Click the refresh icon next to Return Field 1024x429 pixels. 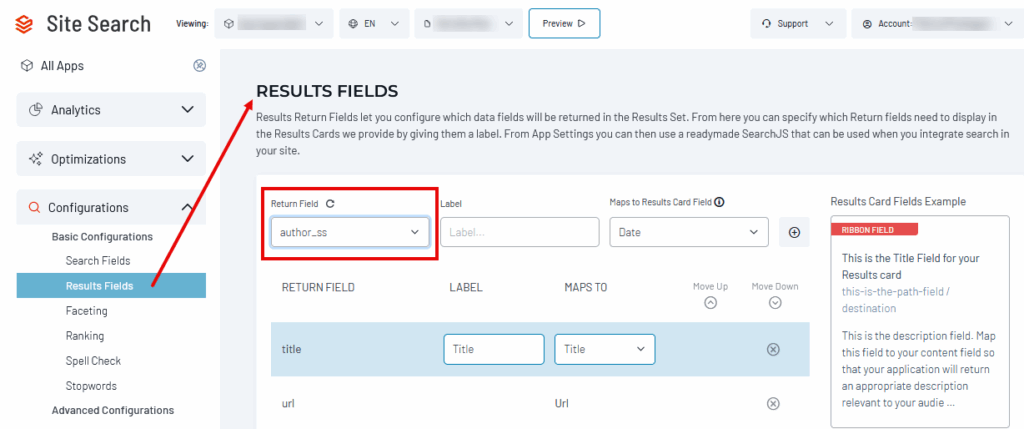tap(330, 204)
